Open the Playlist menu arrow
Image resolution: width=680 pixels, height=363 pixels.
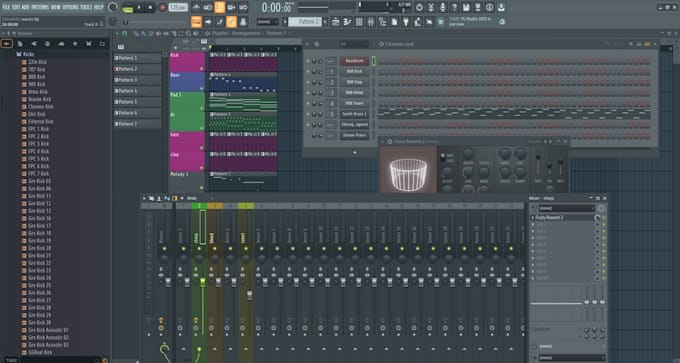point(117,33)
